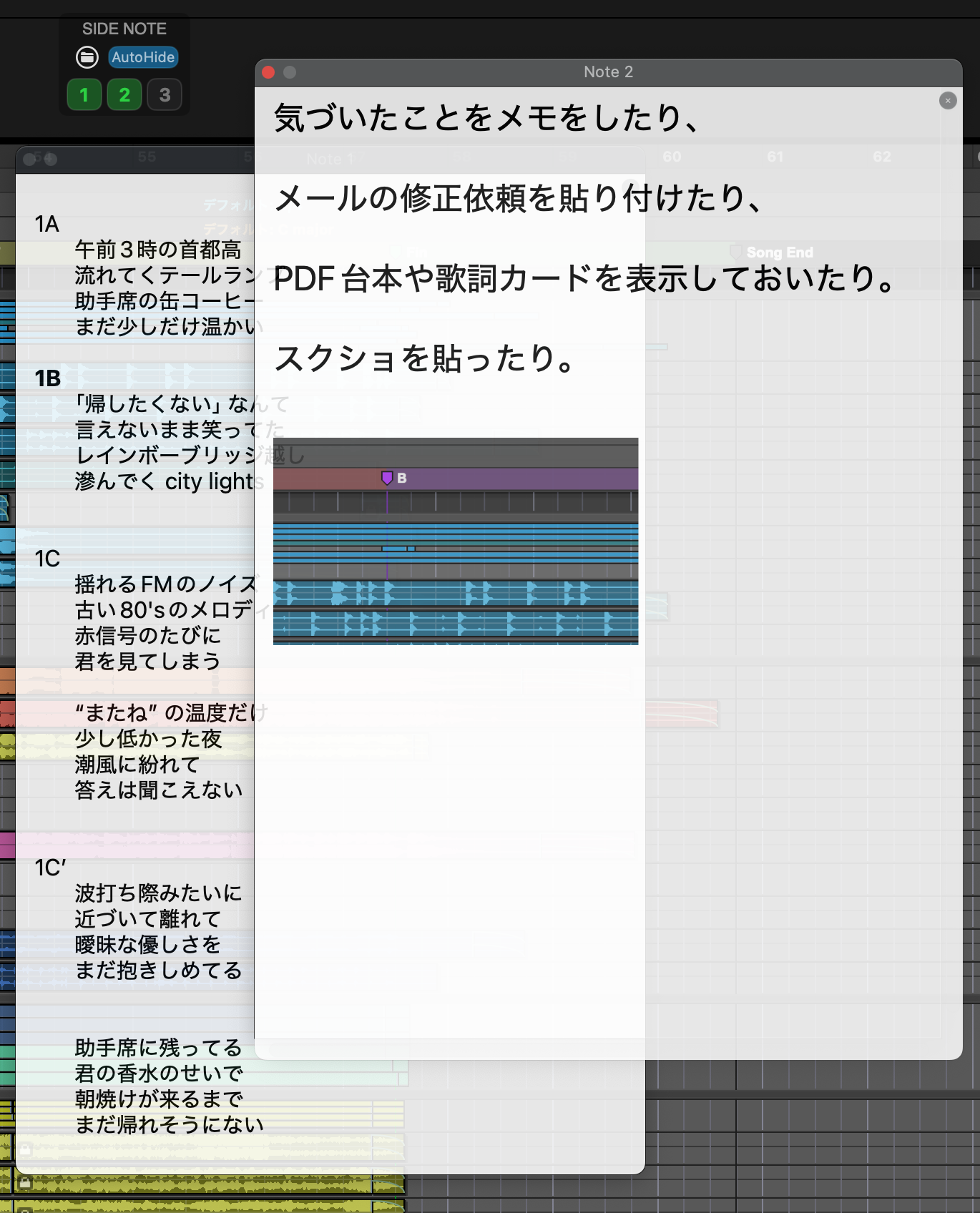The height and width of the screenshot is (1213, 980).
Task: Click the 1C section heading in Note 1
Action: (47, 559)
